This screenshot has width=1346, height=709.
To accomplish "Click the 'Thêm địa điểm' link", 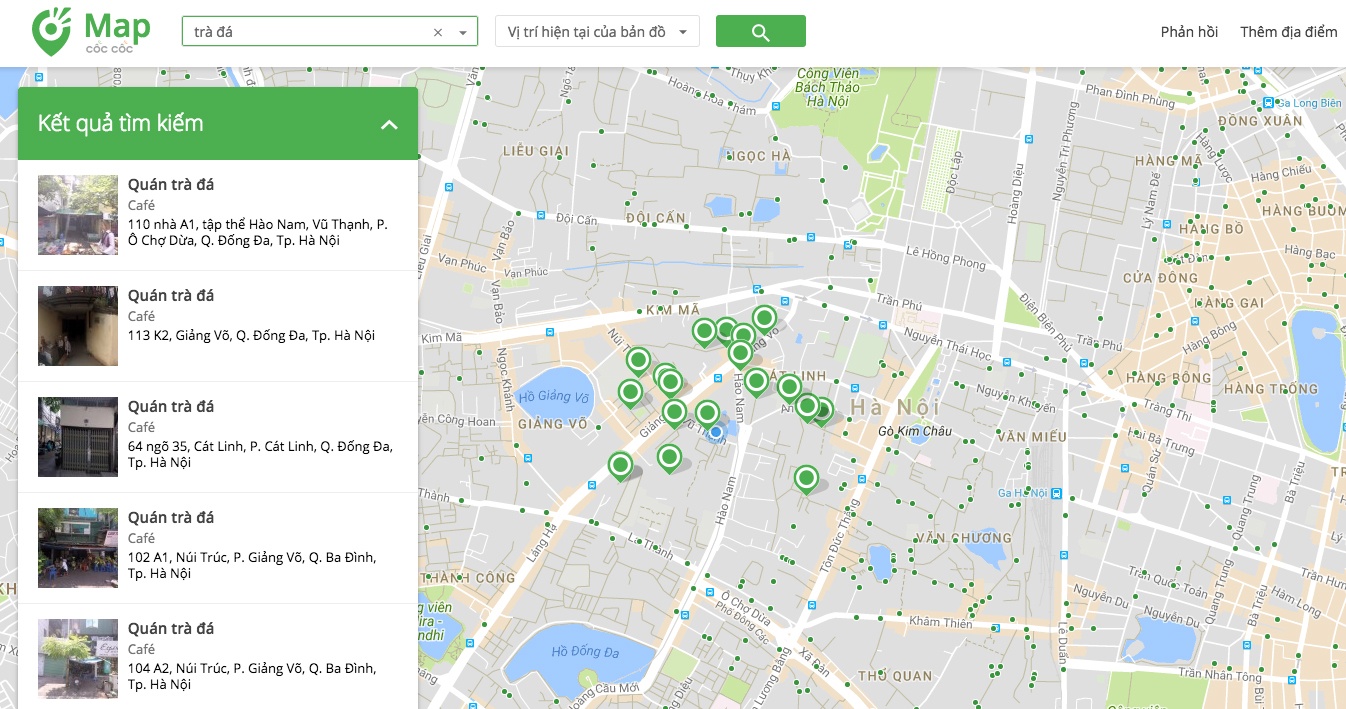I will [1288, 32].
